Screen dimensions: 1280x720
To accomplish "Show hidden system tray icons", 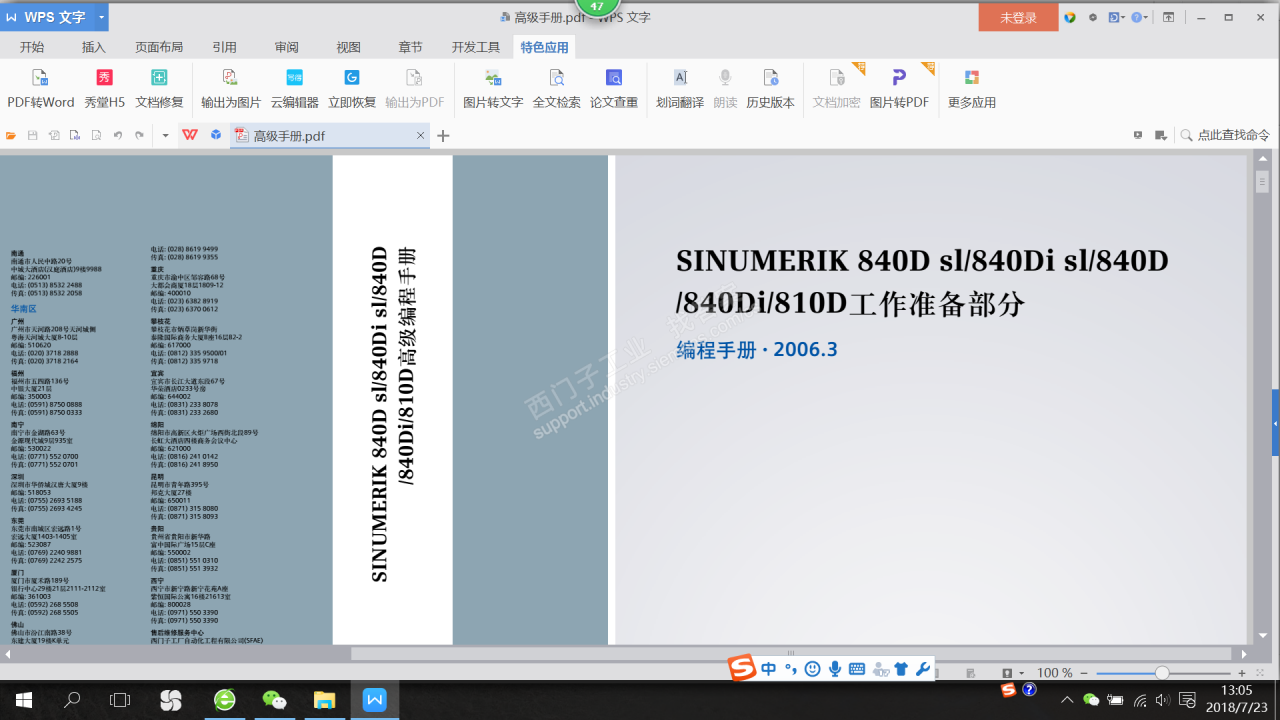I will pos(1066,699).
